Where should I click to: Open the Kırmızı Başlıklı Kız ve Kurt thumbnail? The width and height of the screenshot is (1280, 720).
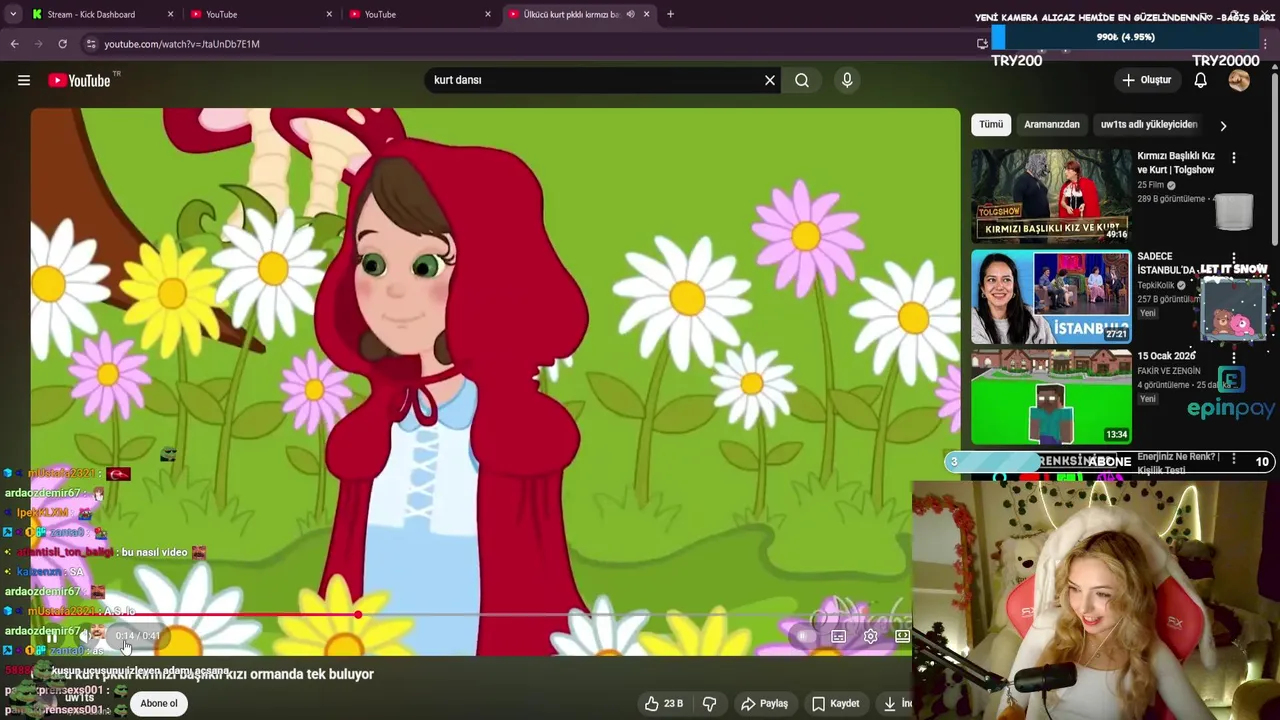1051,196
